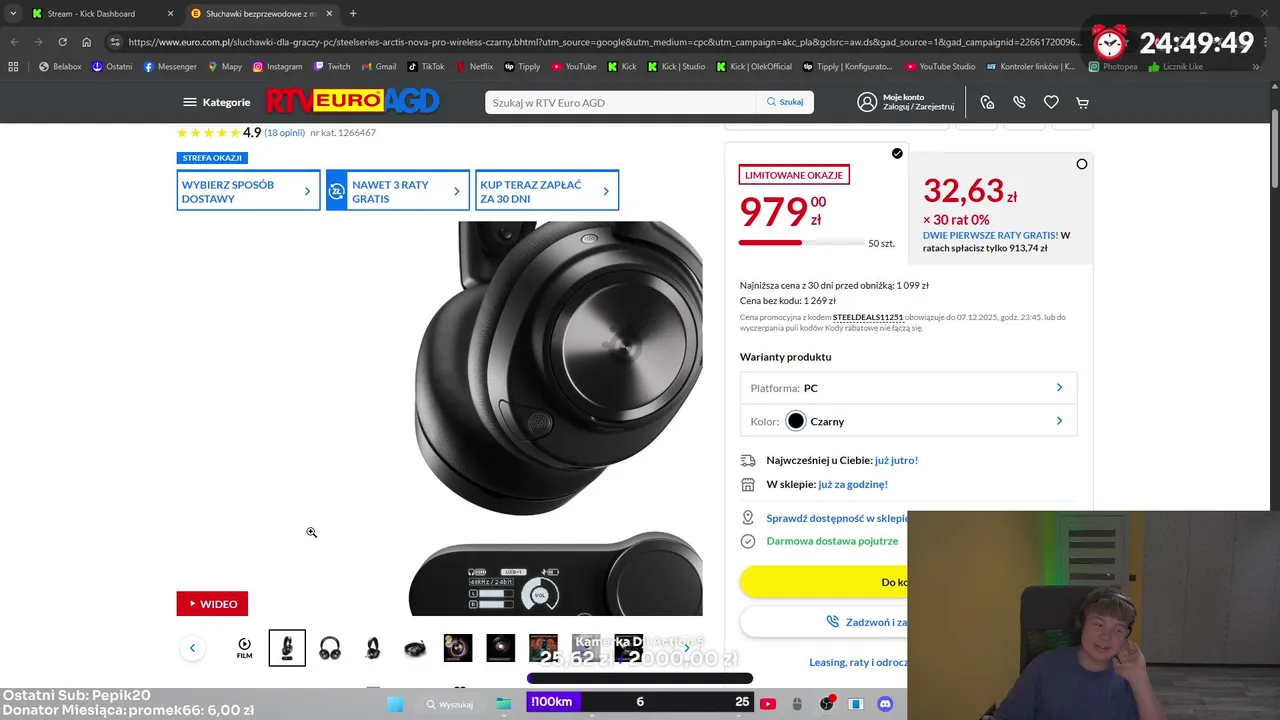Open the Twitch bookmark

(x=332, y=67)
